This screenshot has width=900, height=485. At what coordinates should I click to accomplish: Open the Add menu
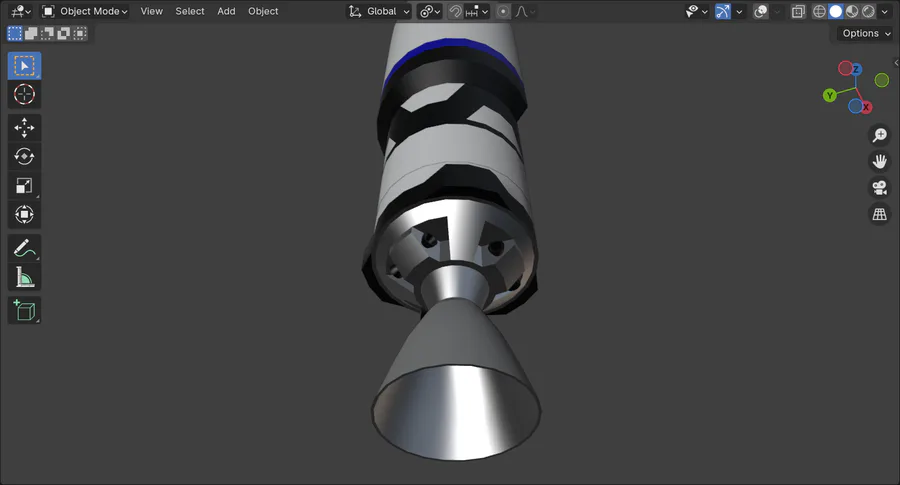coord(226,11)
